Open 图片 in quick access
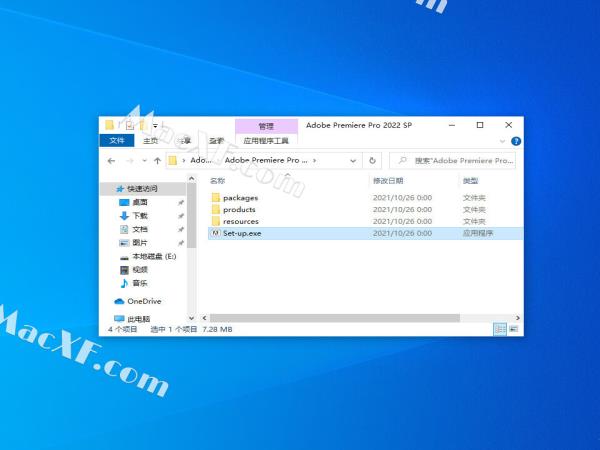The image size is (600, 450). tap(140, 243)
